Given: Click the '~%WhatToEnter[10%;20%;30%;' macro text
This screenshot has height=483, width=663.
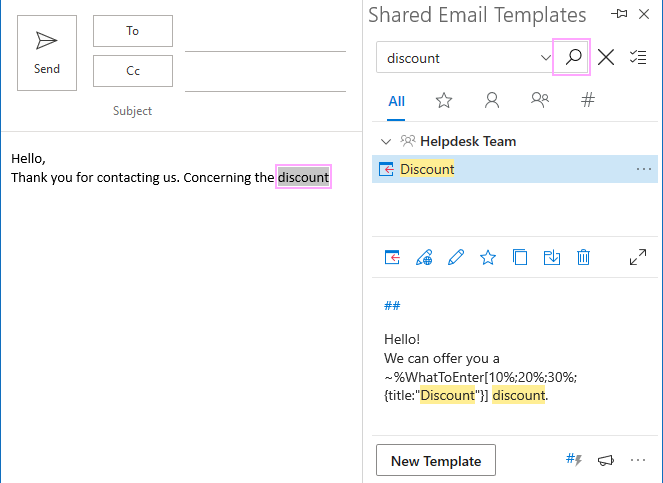Looking at the screenshot, I should pyautogui.click(x=481, y=377).
